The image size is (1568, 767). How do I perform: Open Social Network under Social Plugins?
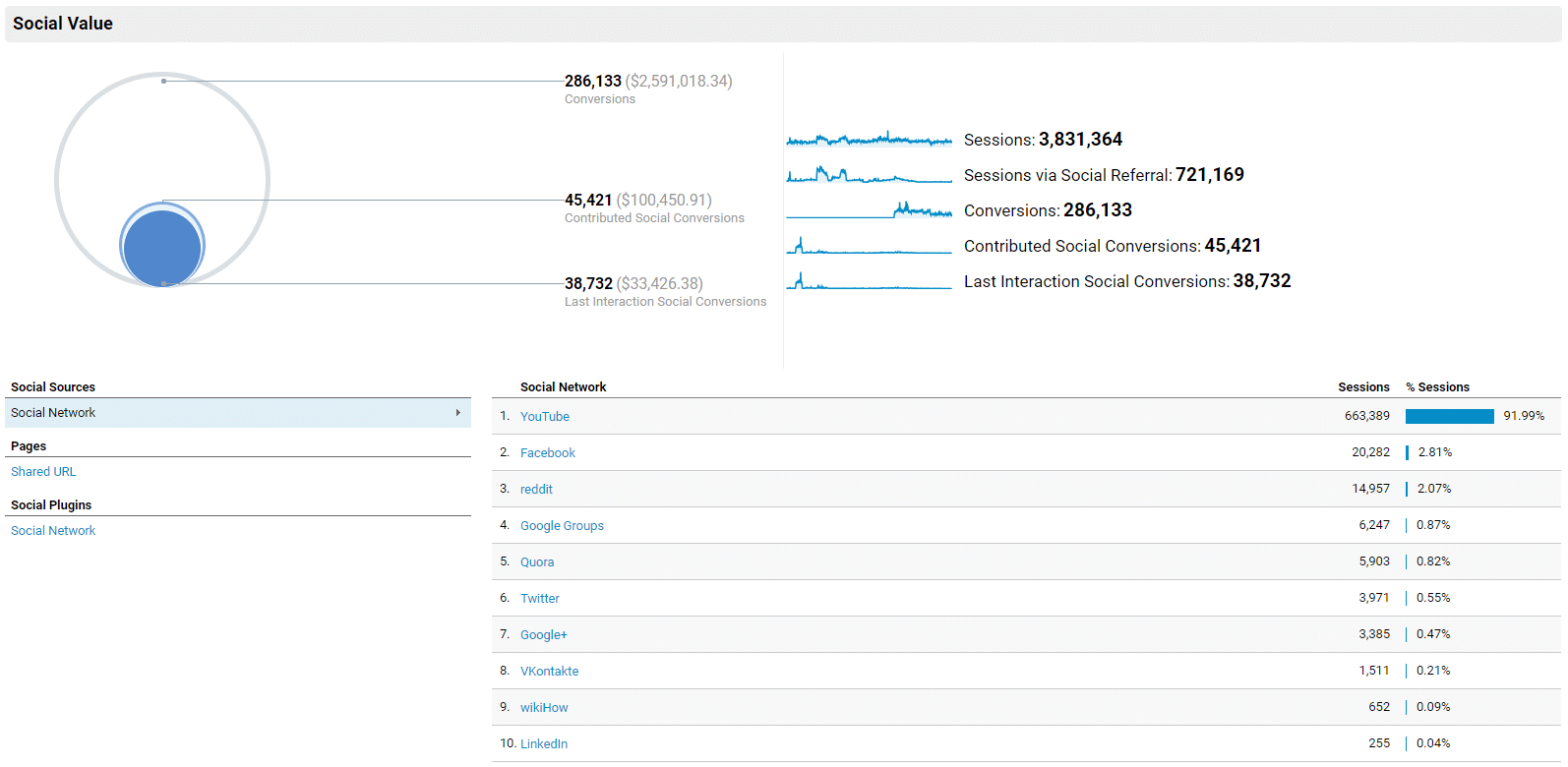tap(53, 531)
